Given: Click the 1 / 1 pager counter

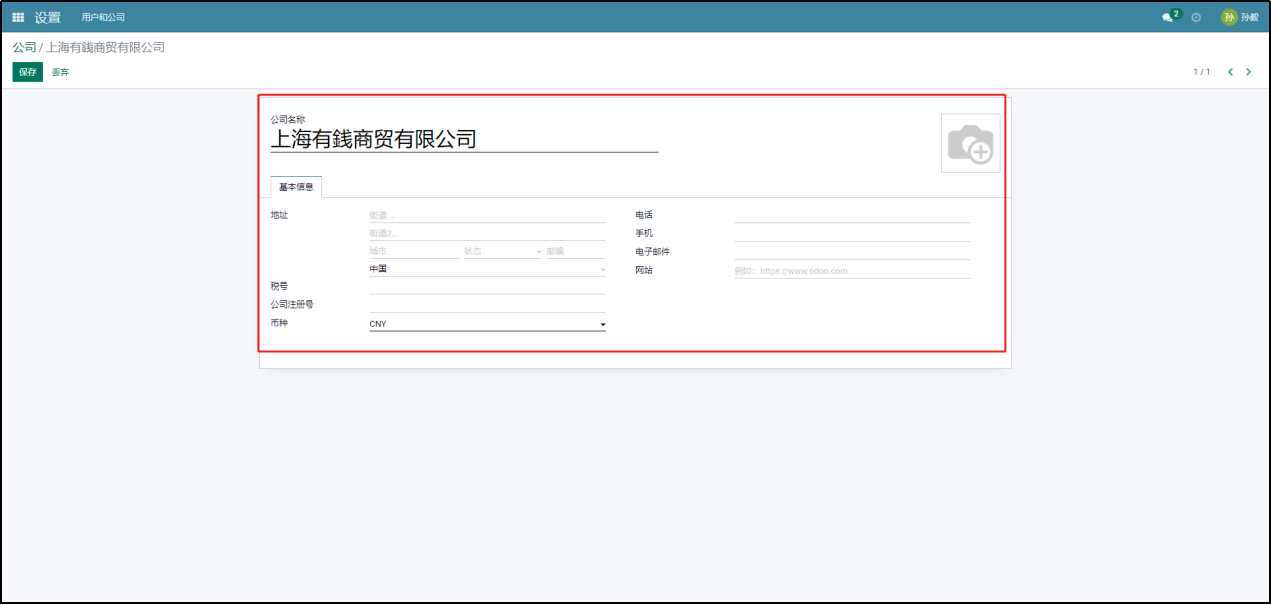Looking at the screenshot, I should (1202, 72).
